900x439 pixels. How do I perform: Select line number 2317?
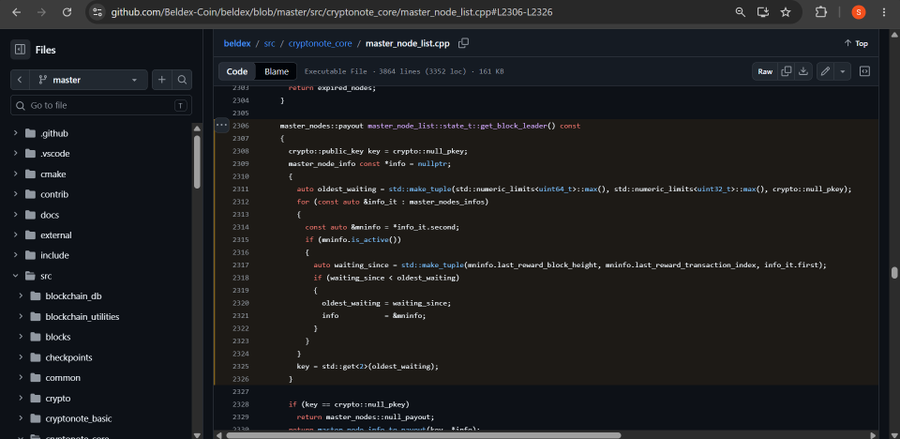(240, 265)
